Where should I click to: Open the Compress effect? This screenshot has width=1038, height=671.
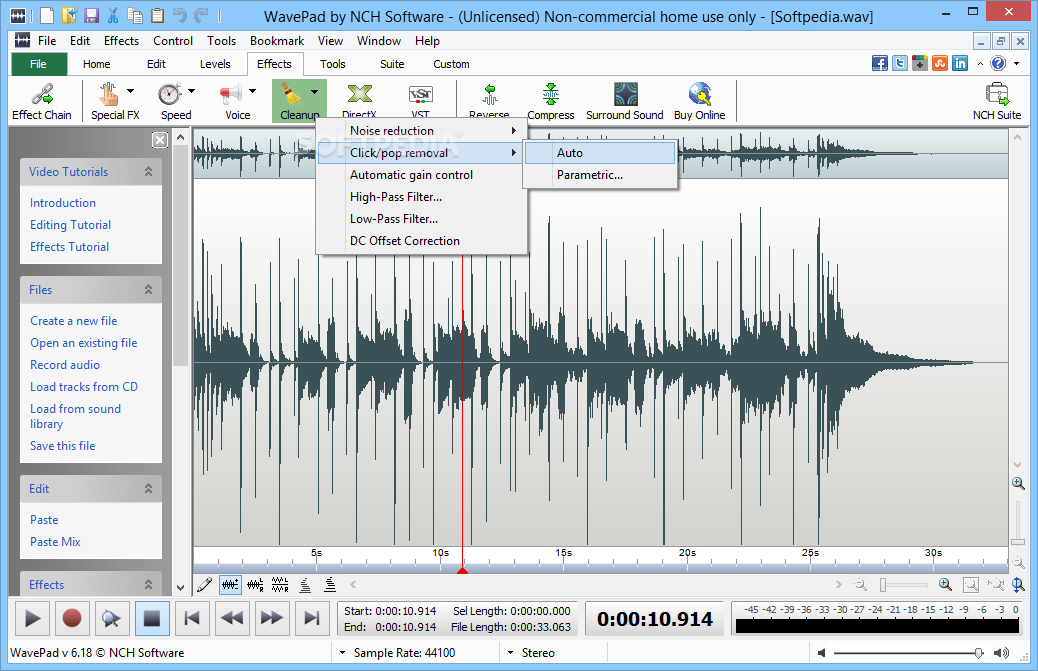(x=551, y=101)
